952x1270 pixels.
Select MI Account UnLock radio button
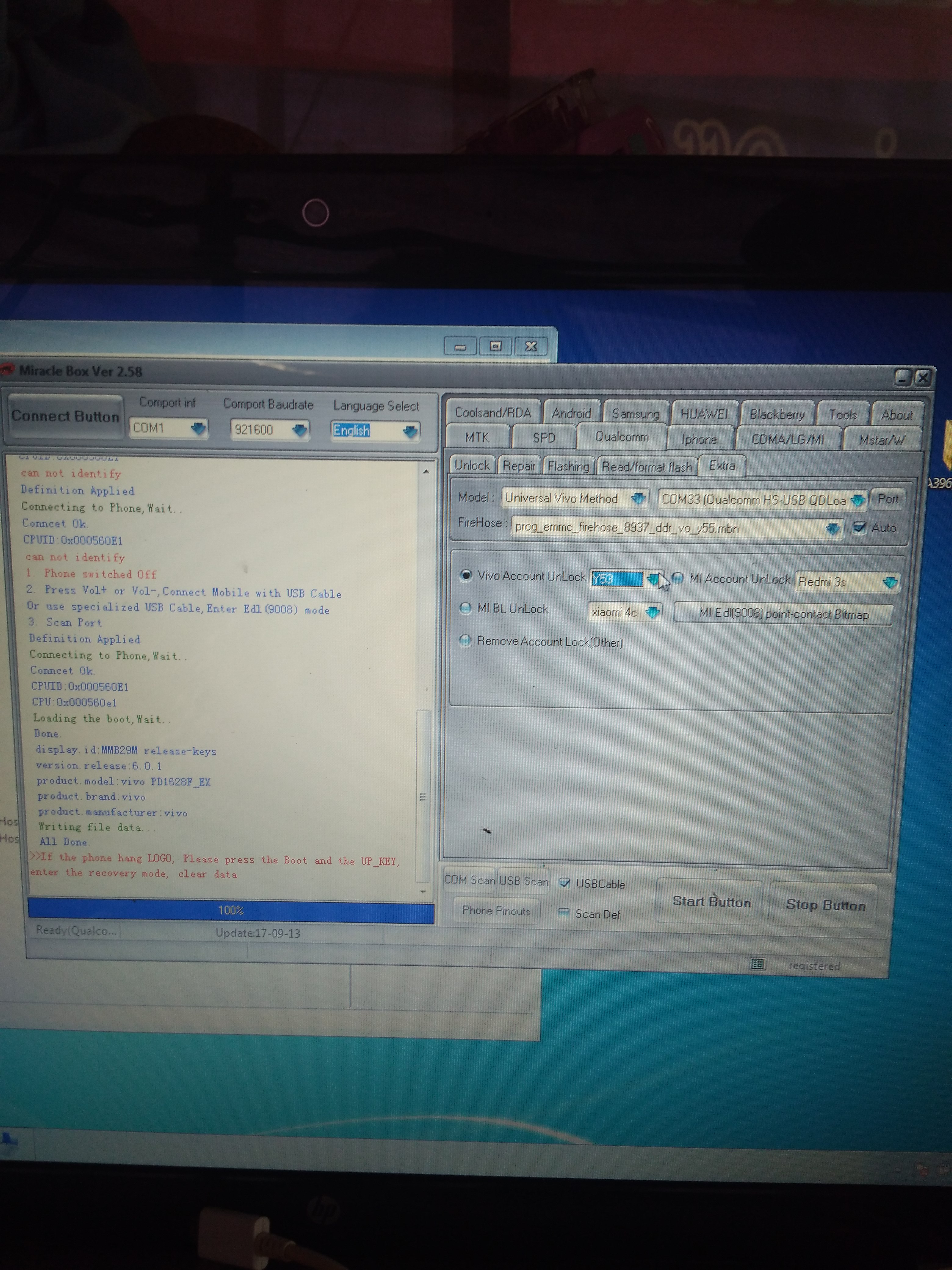point(678,578)
